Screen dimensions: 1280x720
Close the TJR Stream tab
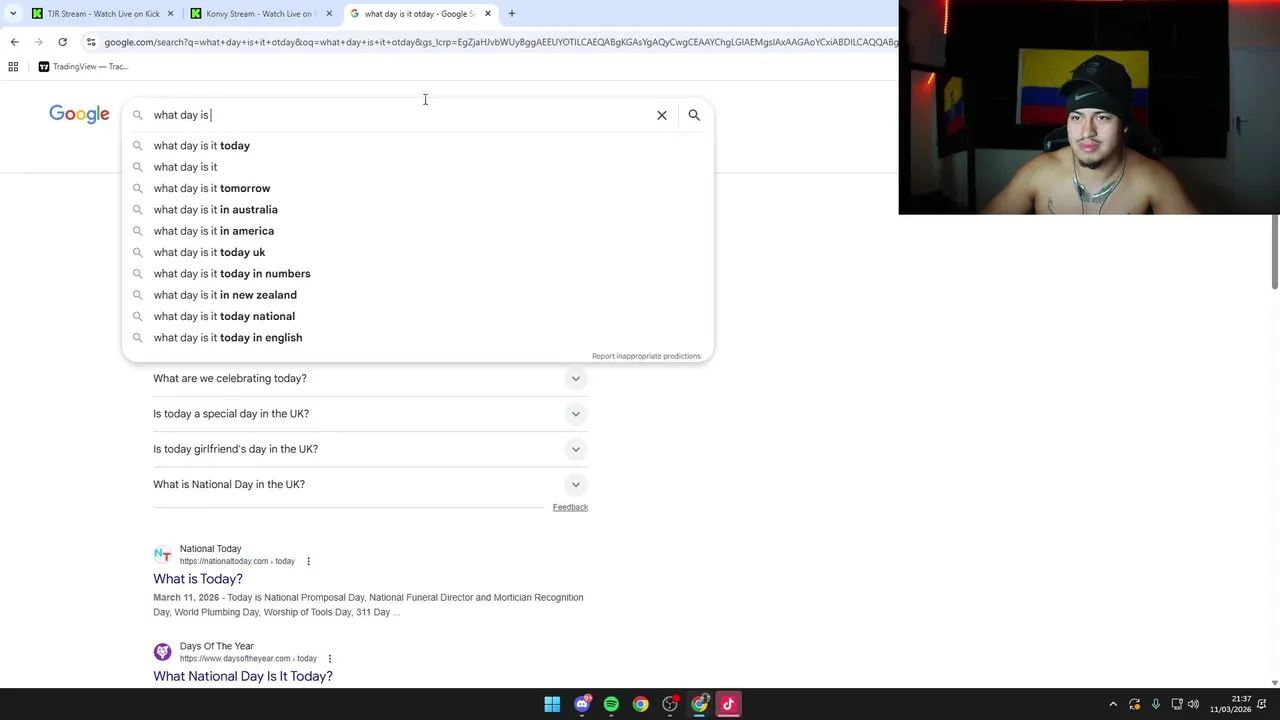point(170,14)
